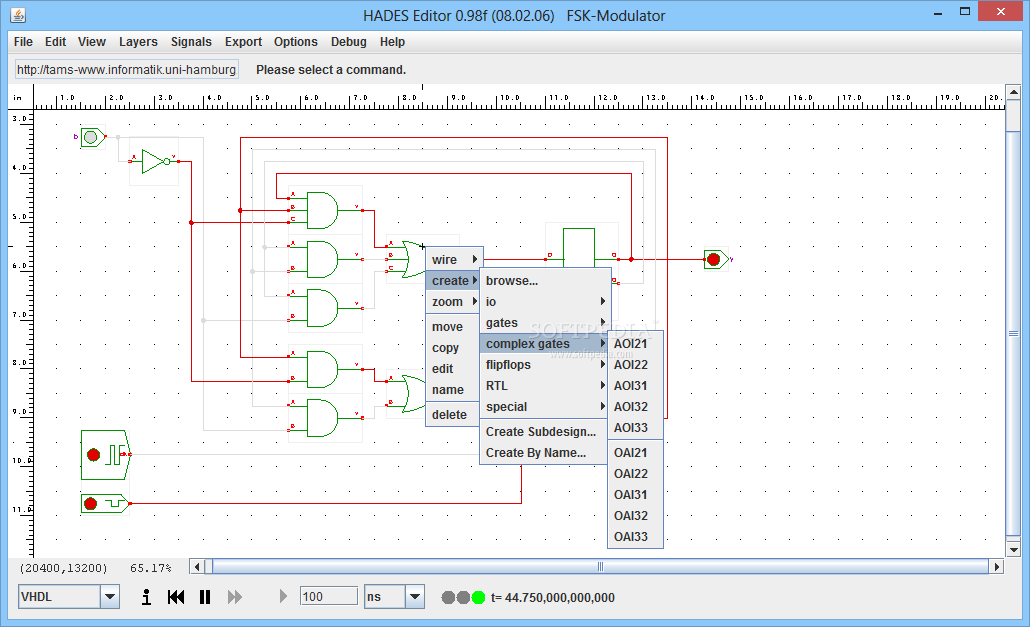Select Create By Name... entry

[x=545, y=452]
